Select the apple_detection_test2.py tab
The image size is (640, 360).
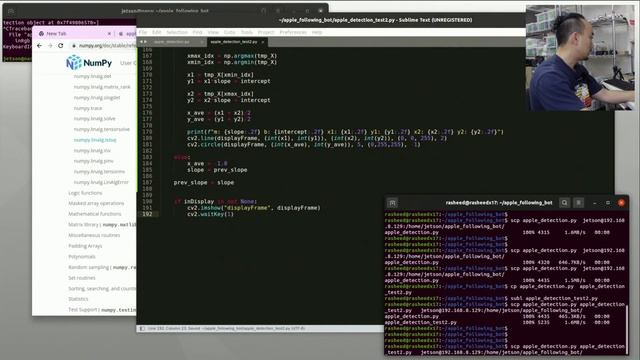coord(233,42)
